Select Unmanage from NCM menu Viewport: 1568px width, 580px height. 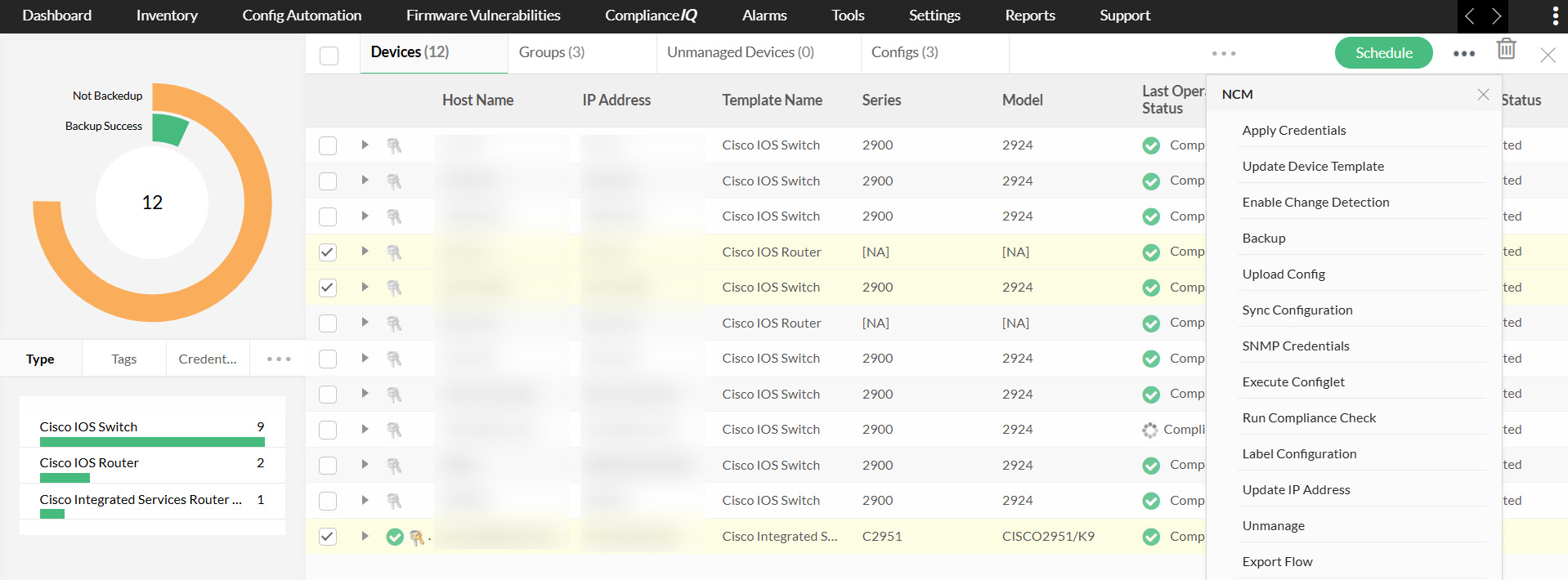tap(1274, 526)
